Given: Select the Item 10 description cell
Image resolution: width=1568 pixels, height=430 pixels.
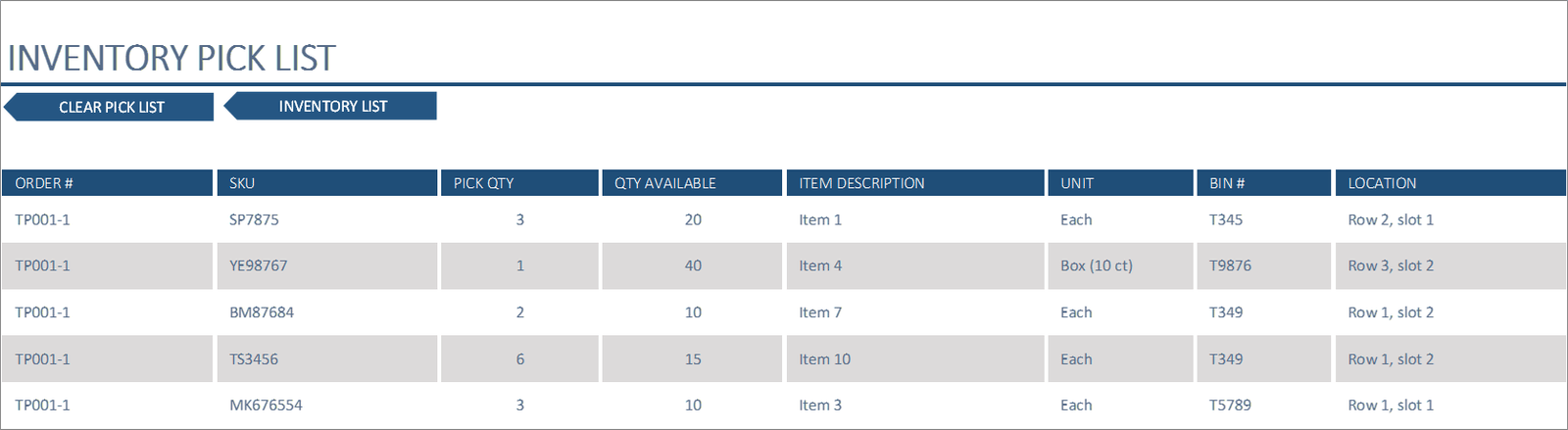Looking at the screenshot, I should coord(915,358).
